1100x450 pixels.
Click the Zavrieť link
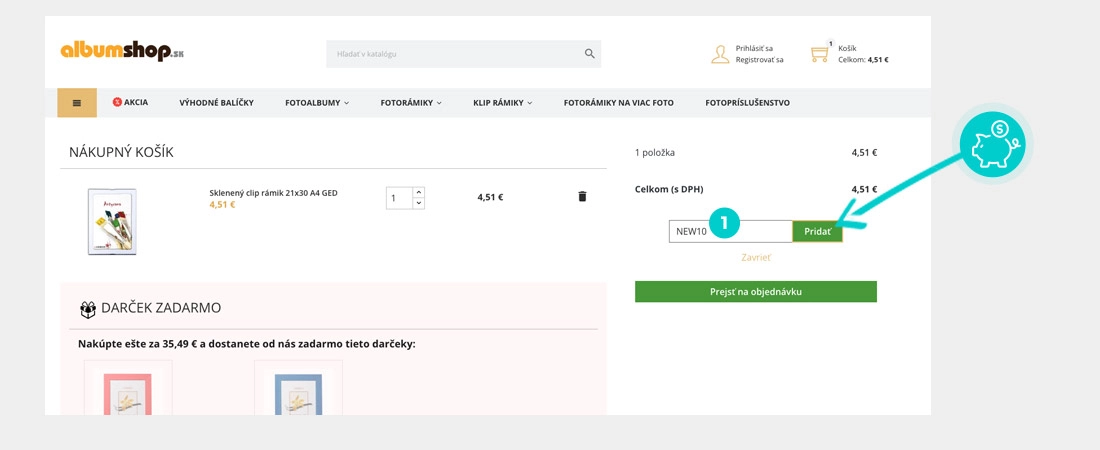coord(756,258)
